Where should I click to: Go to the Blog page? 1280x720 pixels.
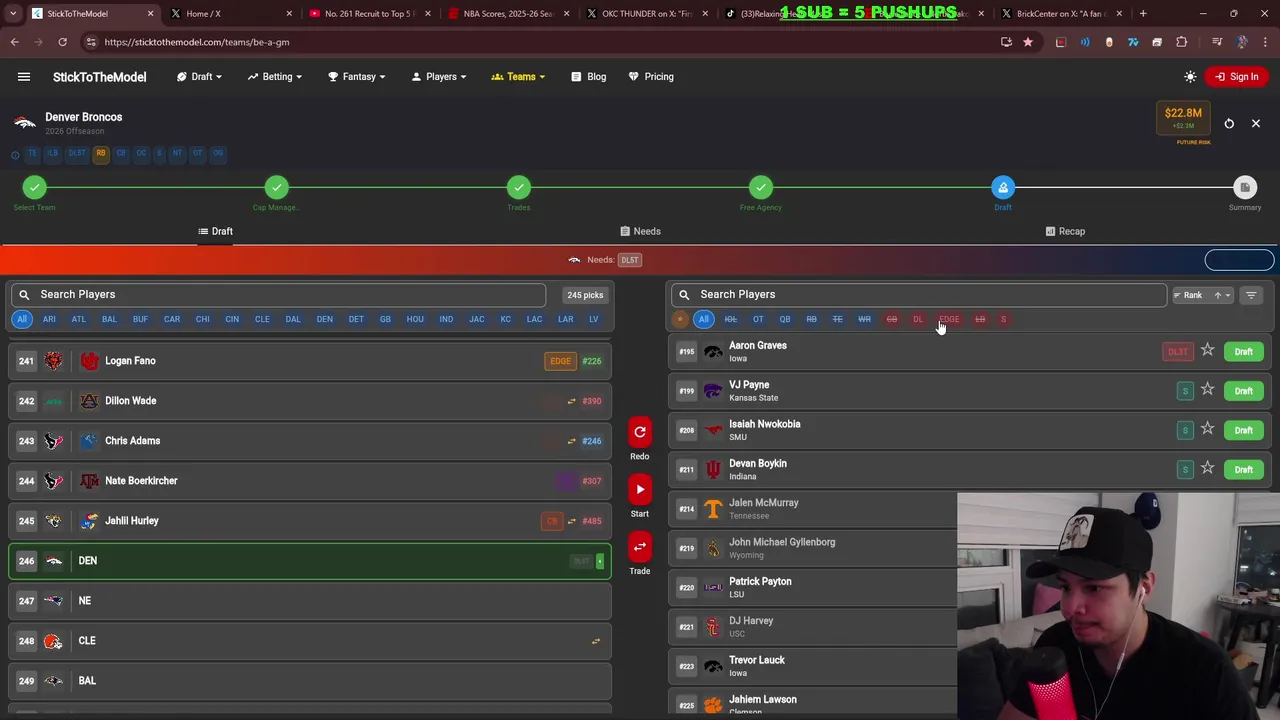coord(589,77)
